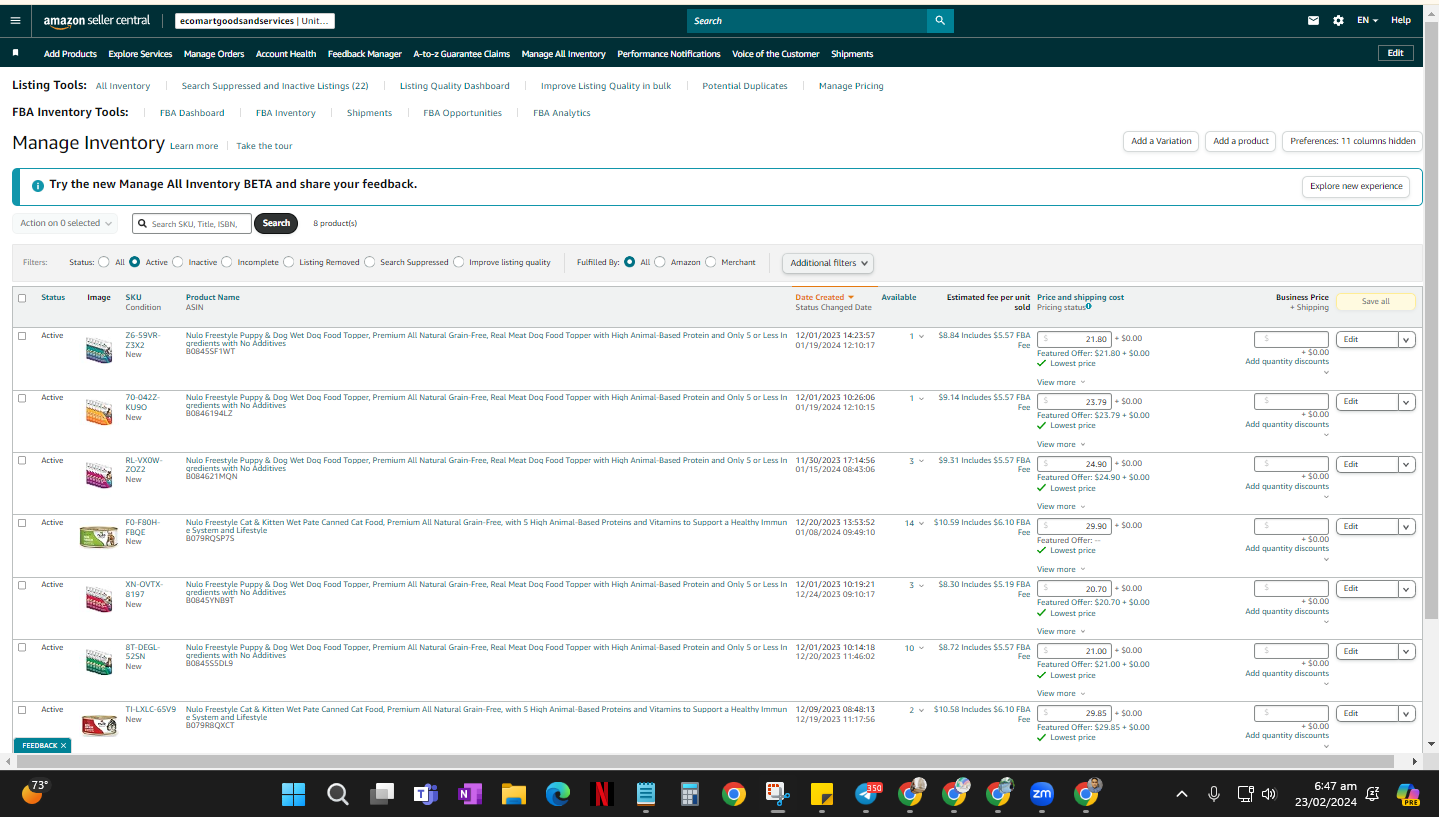Open the messages envelope icon
This screenshot has width=1439, height=817.
[x=1314, y=20]
